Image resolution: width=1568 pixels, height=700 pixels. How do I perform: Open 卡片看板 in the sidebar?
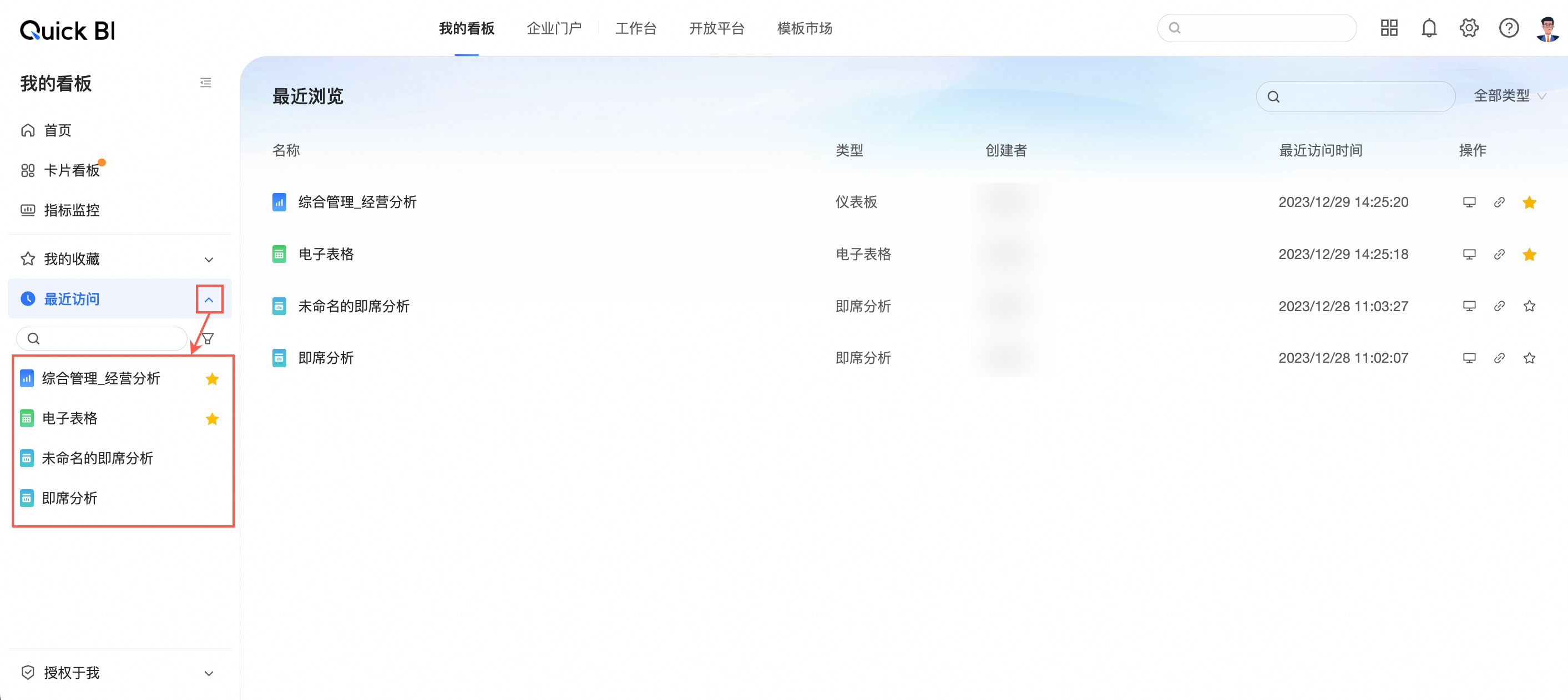[71, 170]
